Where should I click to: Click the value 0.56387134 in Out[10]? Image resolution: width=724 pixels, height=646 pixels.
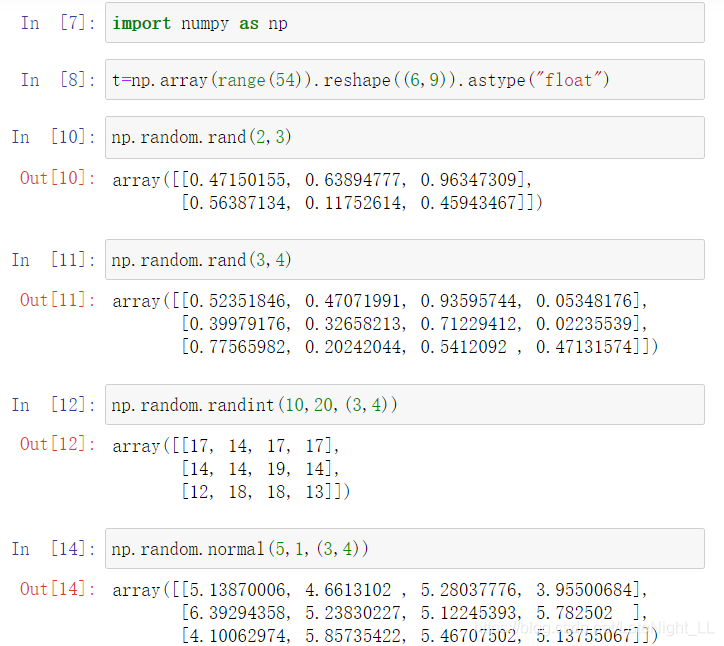click(x=238, y=202)
